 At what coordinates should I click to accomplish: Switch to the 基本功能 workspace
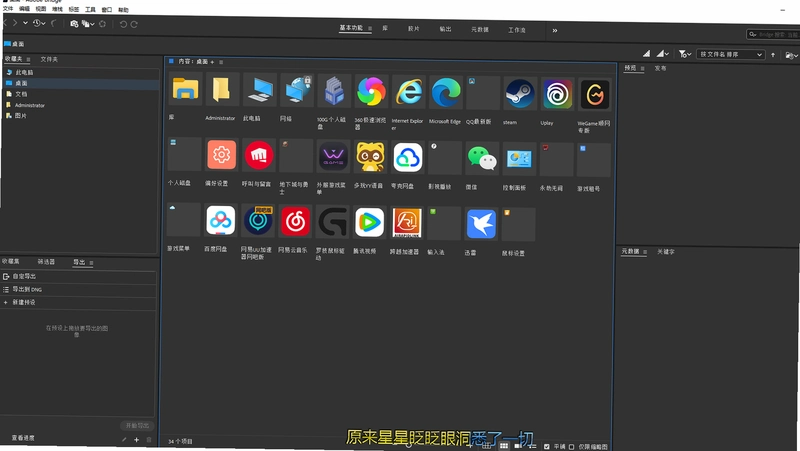tap(351, 28)
